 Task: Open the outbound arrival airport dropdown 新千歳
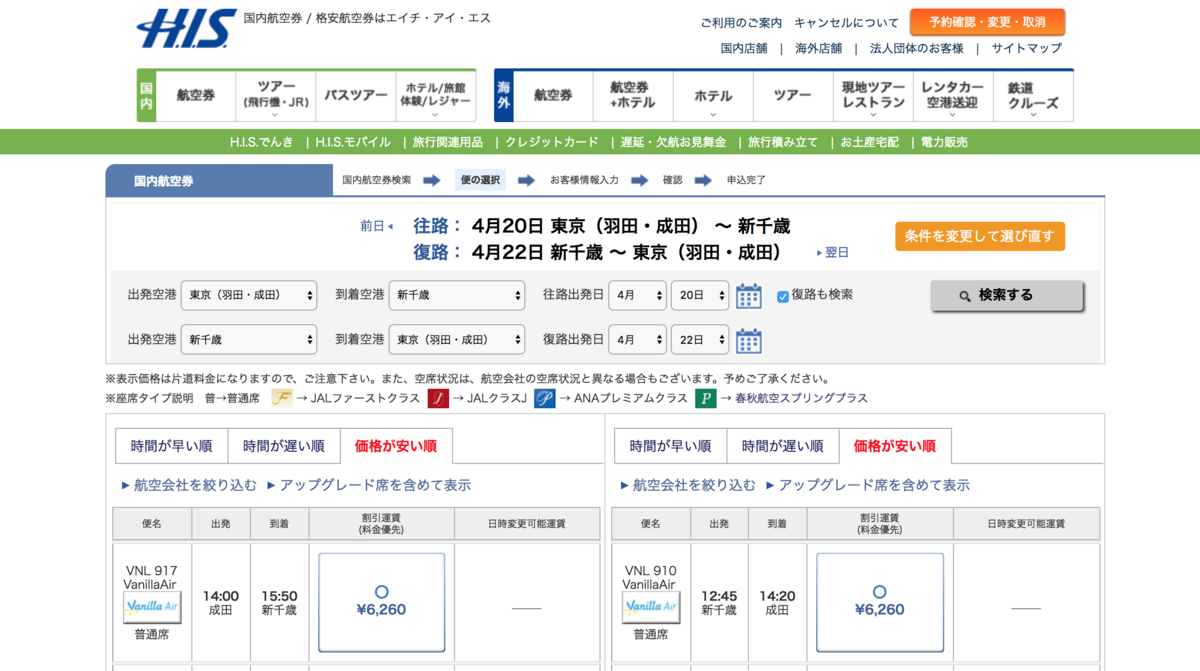click(457, 295)
